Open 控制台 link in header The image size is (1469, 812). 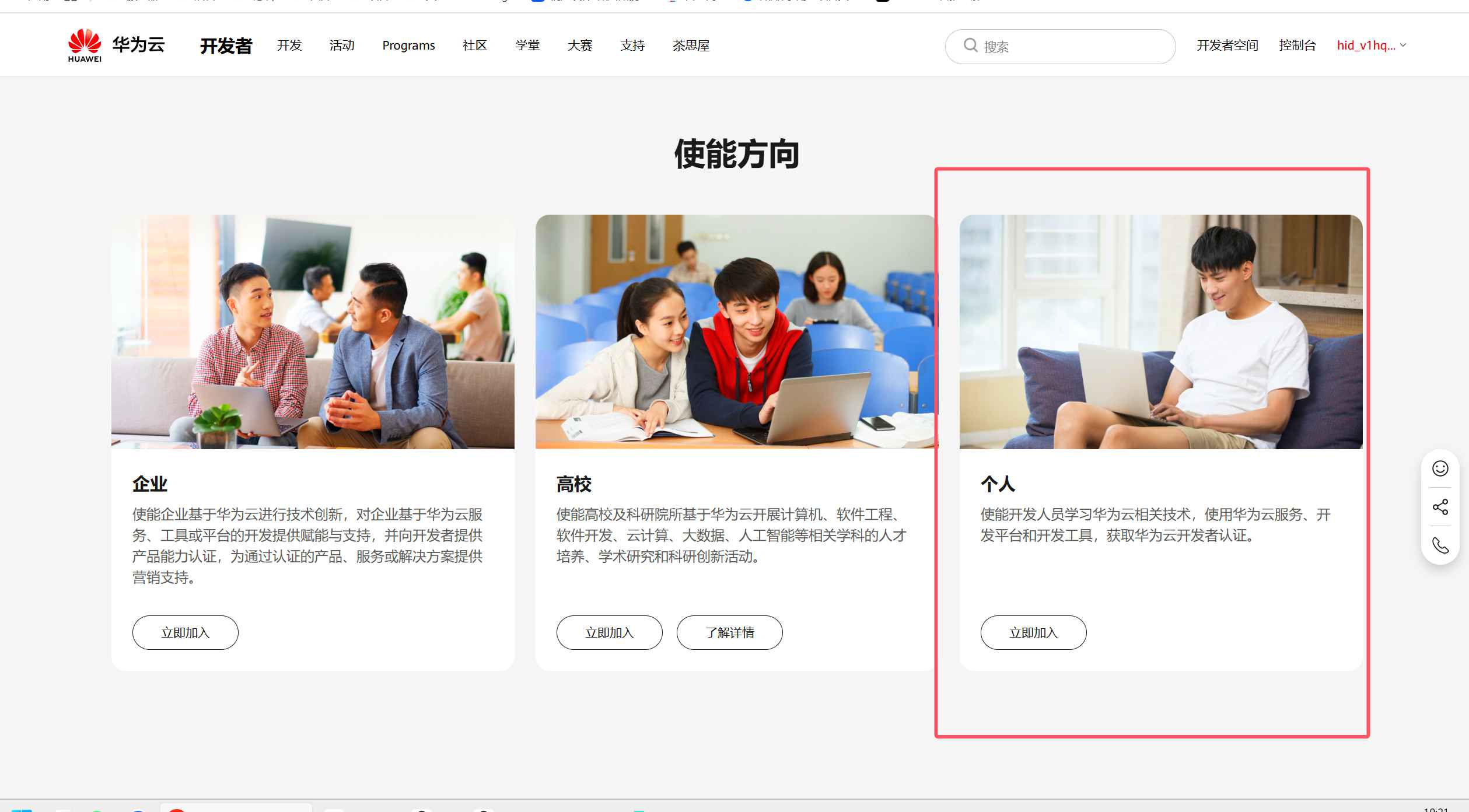click(x=1296, y=45)
